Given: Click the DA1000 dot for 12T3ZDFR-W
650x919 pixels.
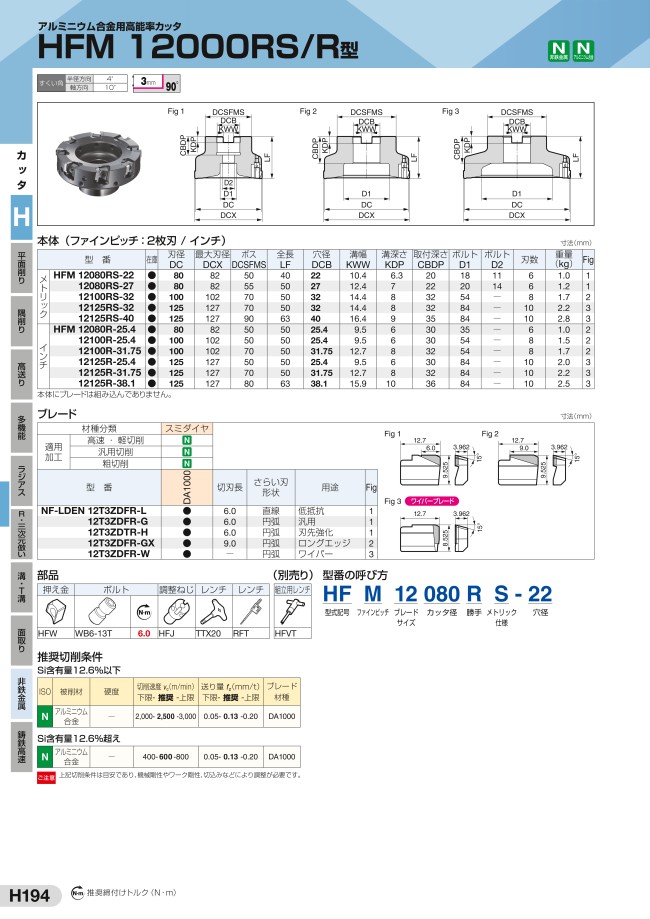Looking at the screenshot, I should click(x=187, y=553).
